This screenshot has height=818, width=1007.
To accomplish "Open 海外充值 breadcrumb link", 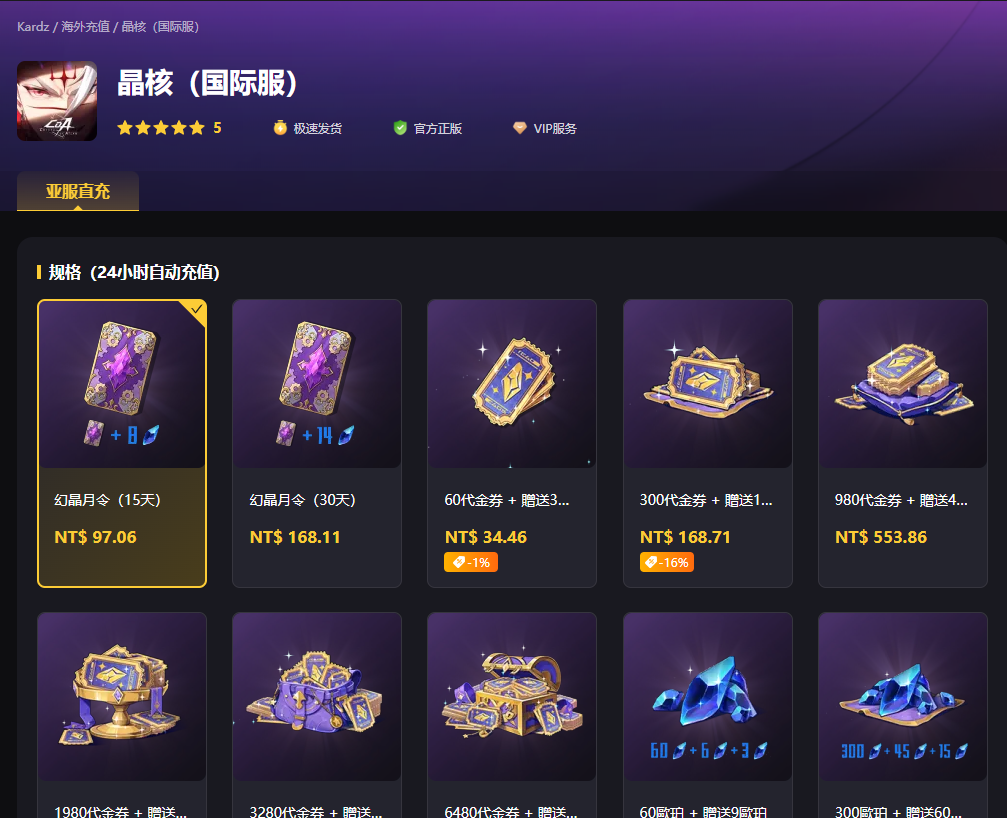I will coord(85,26).
